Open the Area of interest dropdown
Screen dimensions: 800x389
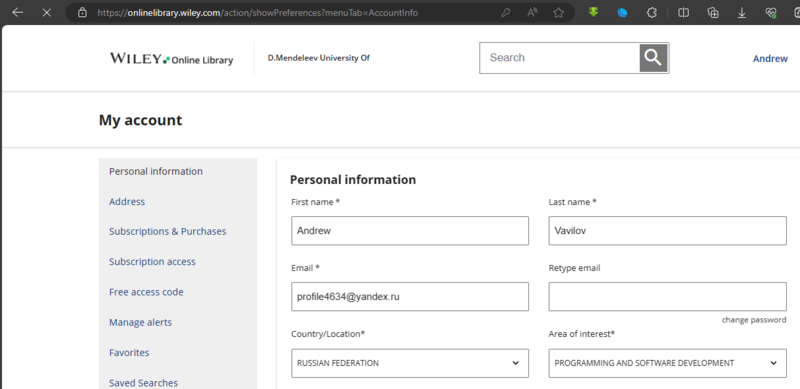pos(667,363)
